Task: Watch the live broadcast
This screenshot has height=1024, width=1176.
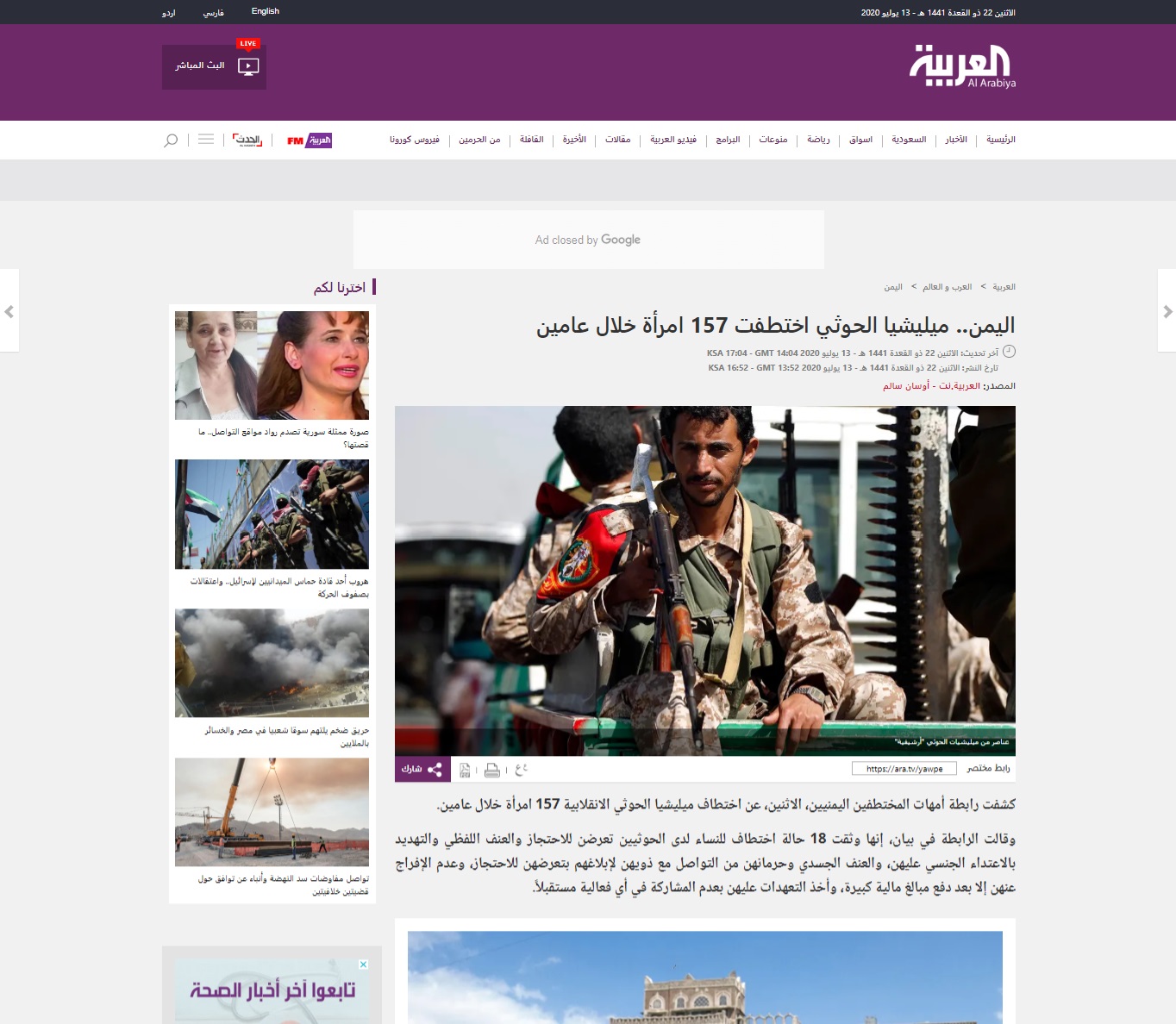Action: (x=214, y=66)
